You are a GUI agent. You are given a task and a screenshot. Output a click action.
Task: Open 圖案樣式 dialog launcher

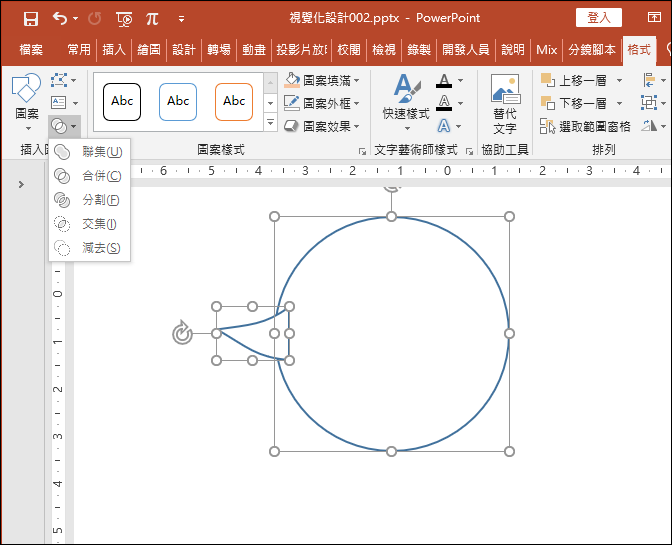pos(363,151)
